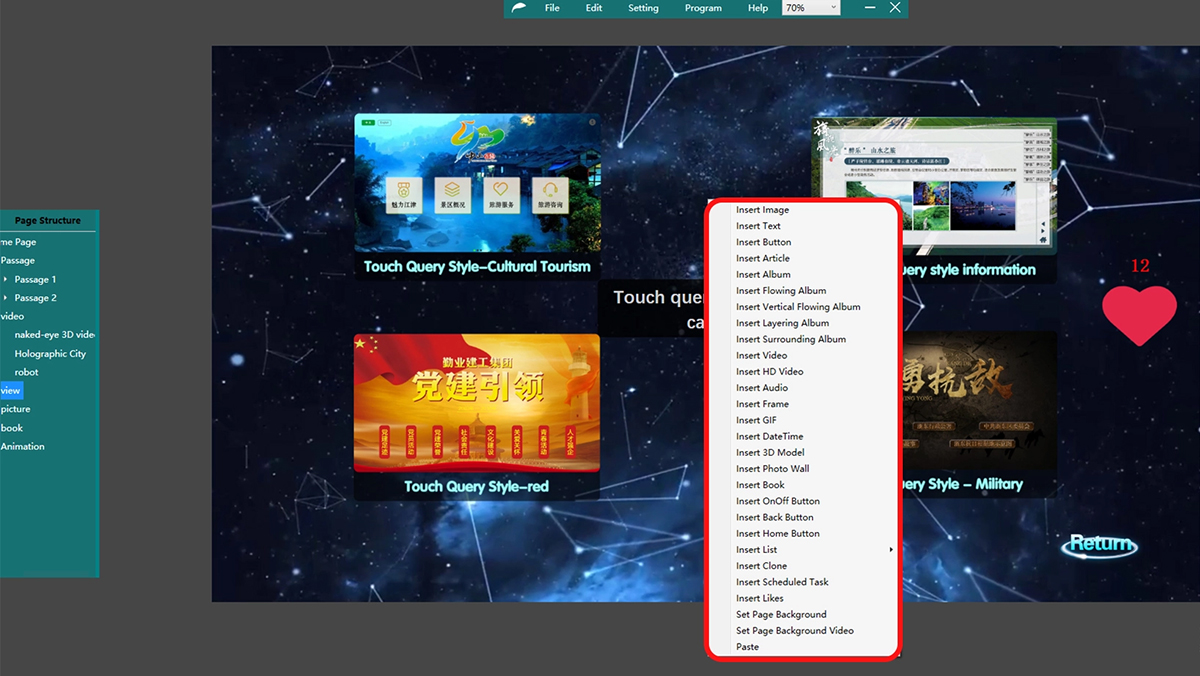Click Paste in the context menu
This screenshot has height=676, width=1200.
pos(747,647)
